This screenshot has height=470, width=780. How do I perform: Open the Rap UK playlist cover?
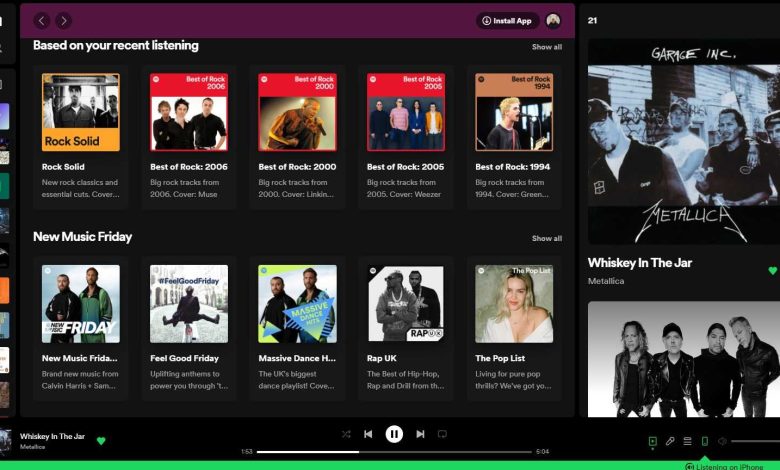405,304
